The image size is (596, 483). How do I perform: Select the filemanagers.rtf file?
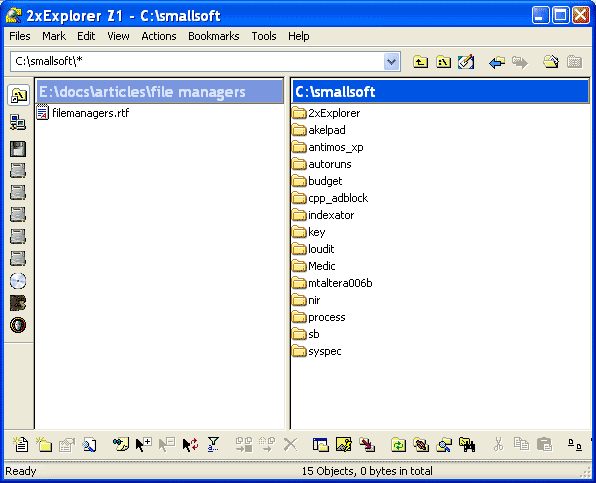coord(83,113)
